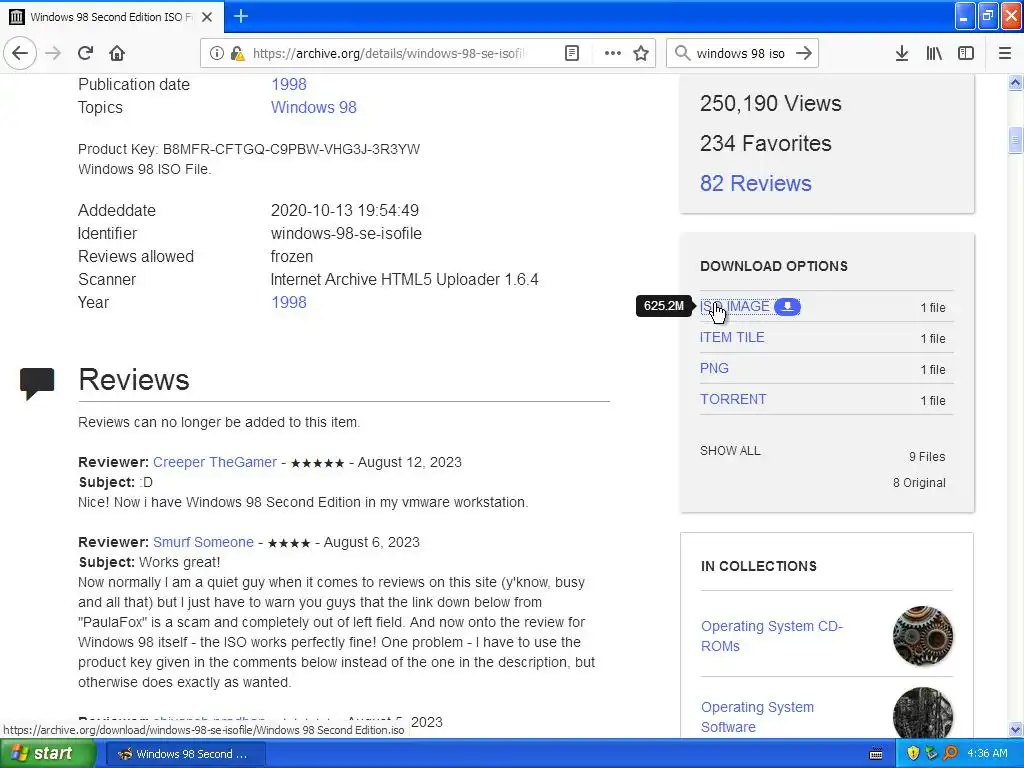Viewport: 1024px width, 768px height.
Task: Open the 1998 Year link
Action: pos(289,302)
